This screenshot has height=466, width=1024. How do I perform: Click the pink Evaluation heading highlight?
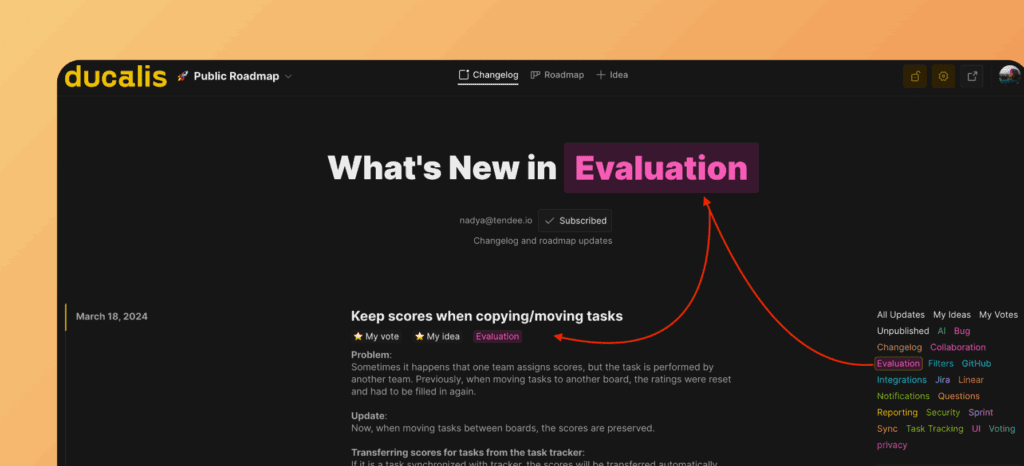point(661,168)
